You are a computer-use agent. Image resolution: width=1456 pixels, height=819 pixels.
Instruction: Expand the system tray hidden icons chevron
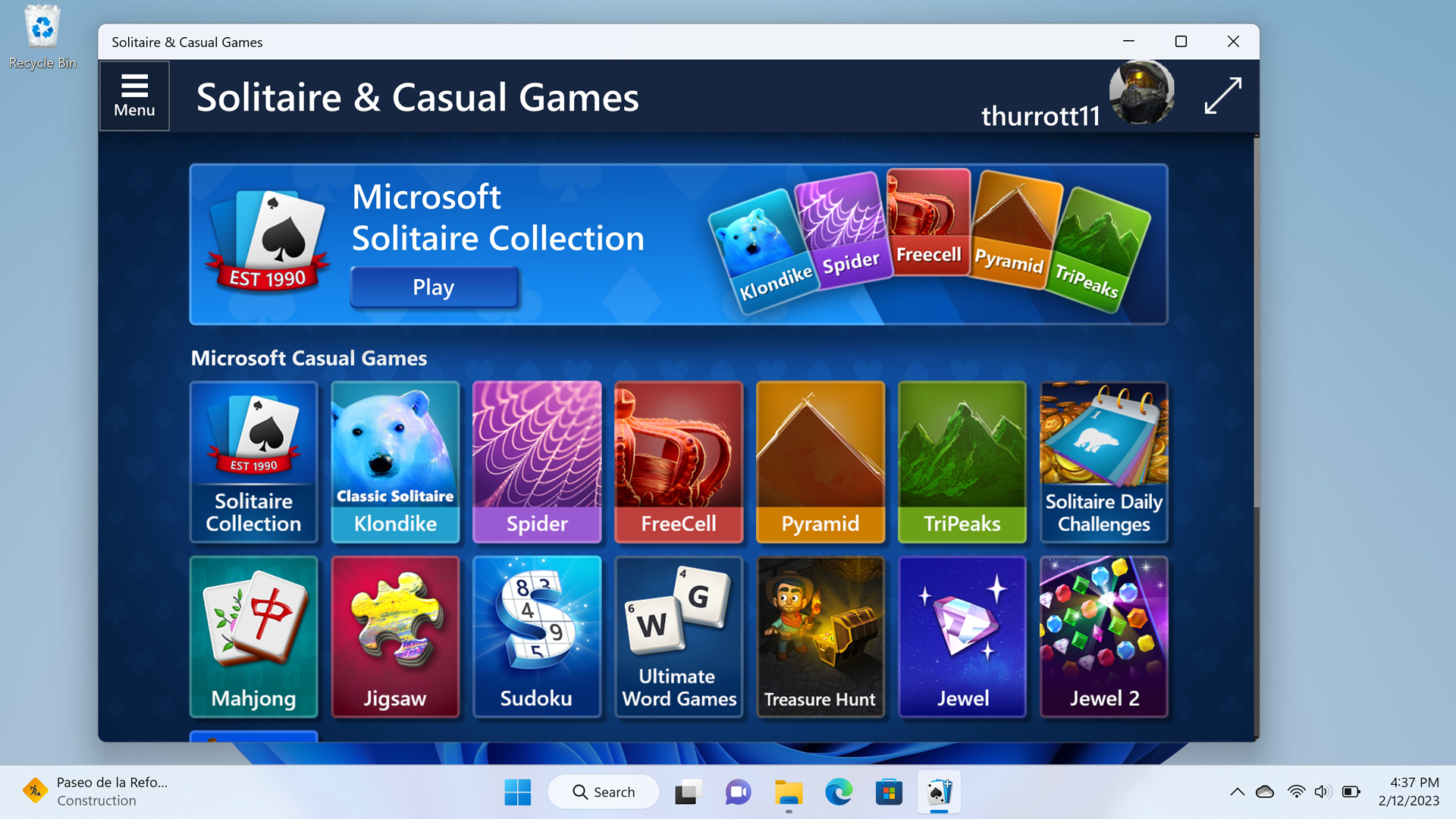tap(1237, 792)
